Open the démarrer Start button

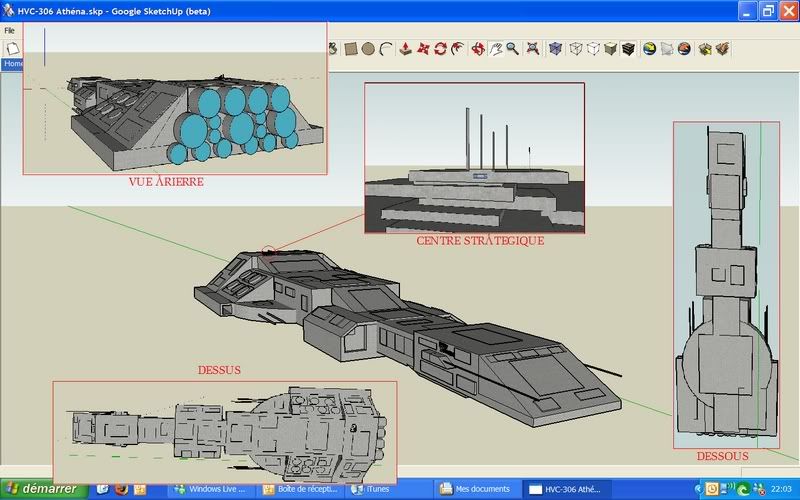click(42, 489)
